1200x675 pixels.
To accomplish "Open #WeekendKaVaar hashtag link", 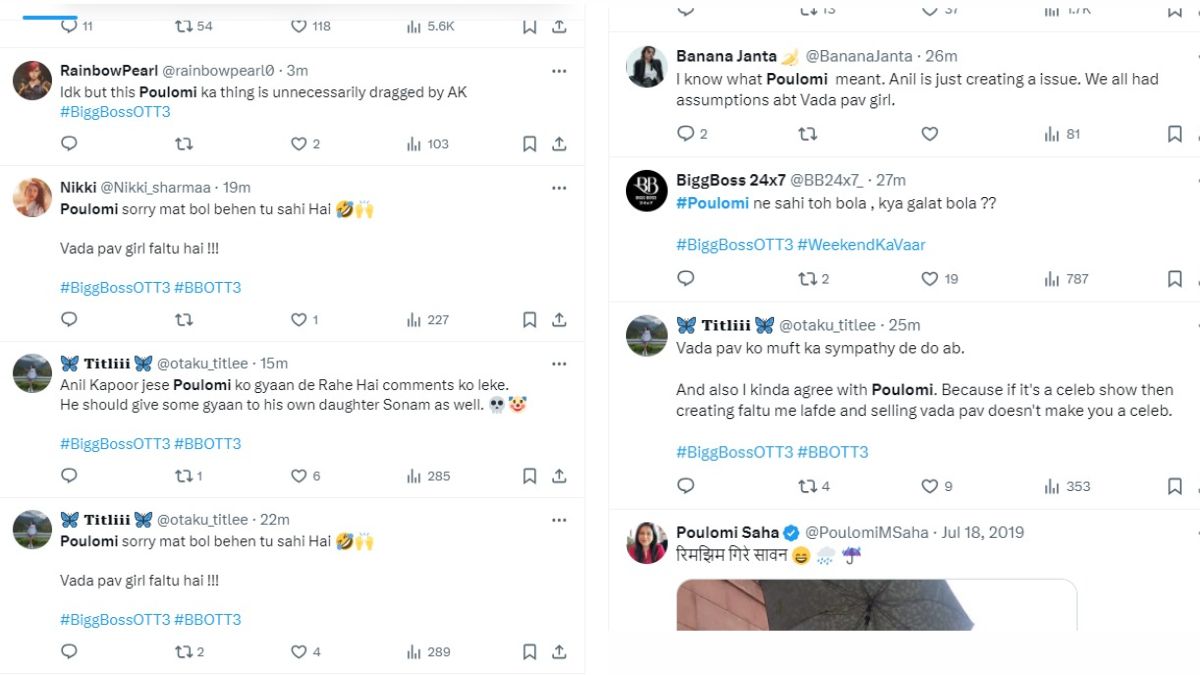I will click(x=861, y=245).
